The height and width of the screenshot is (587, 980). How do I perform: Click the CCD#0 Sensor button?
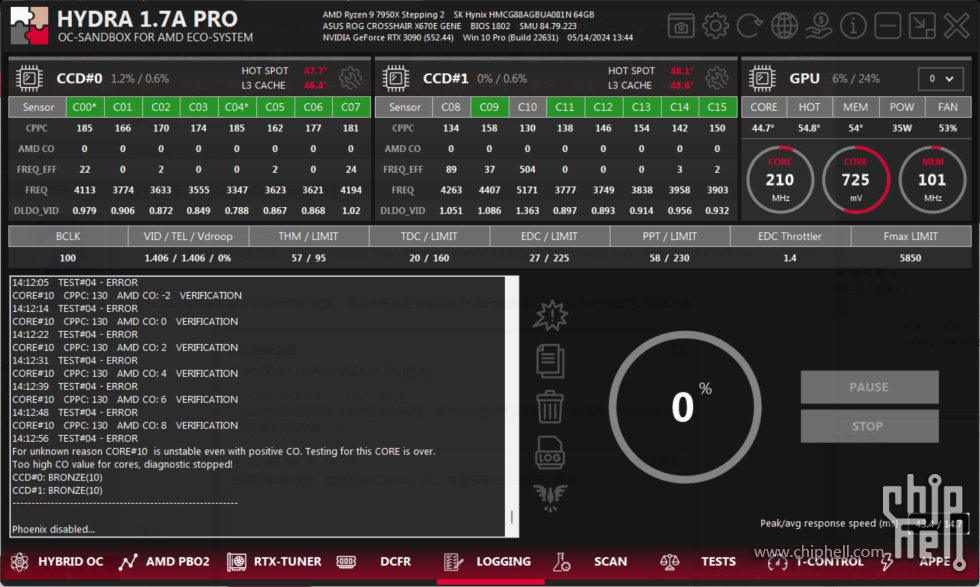38,107
